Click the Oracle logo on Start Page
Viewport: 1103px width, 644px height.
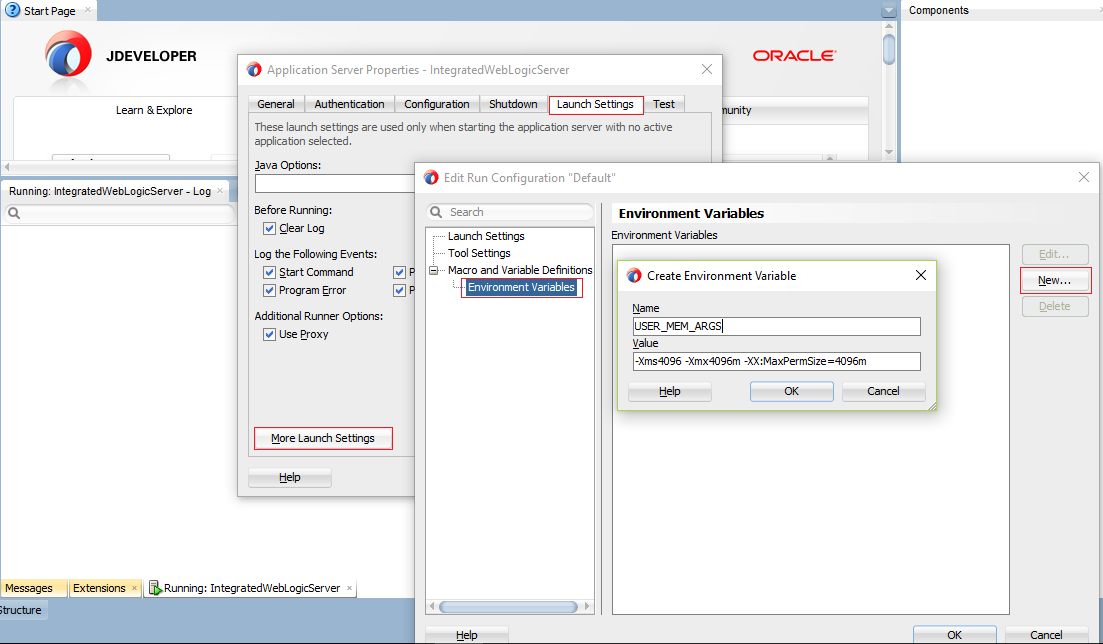[794, 56]
